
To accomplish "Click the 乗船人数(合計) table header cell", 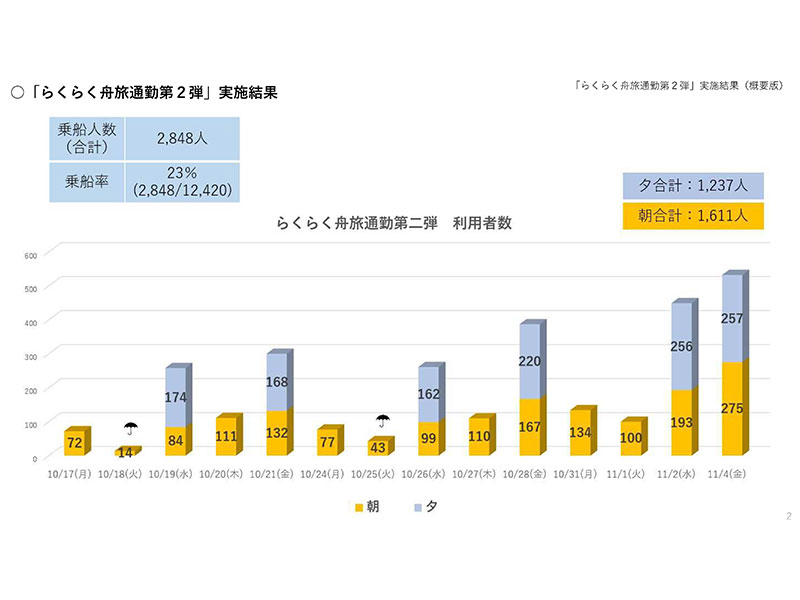I will click(x=87, y=138).
